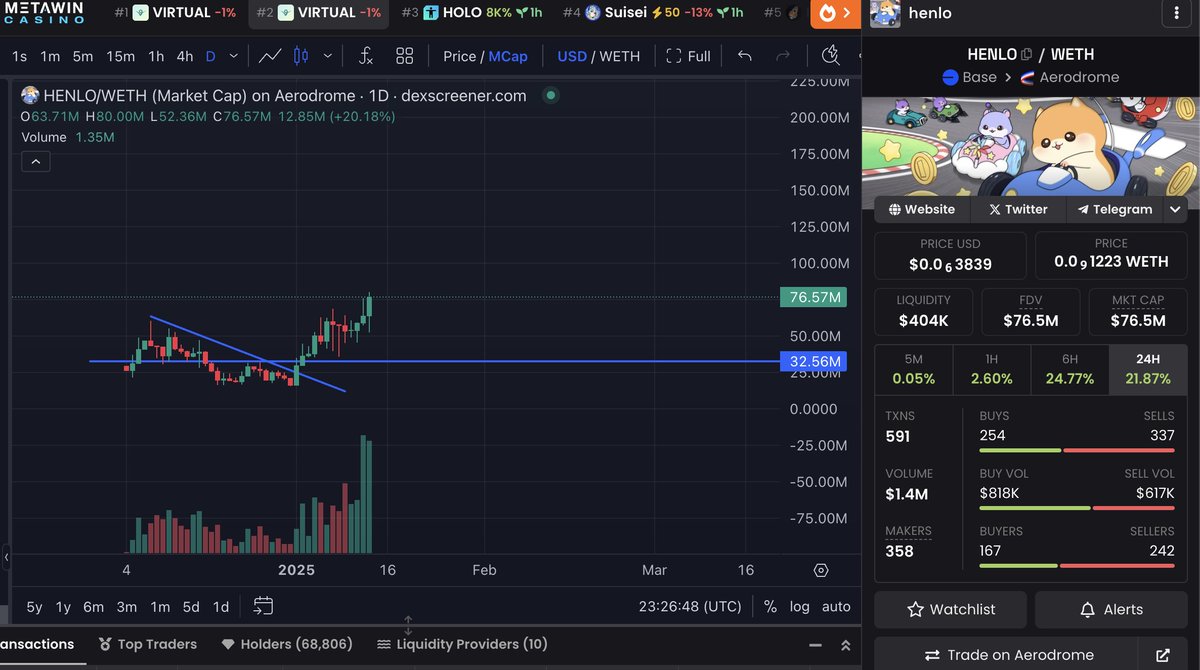
Task: Open the go-to-date calendar icon
Action: coord(263,606)
